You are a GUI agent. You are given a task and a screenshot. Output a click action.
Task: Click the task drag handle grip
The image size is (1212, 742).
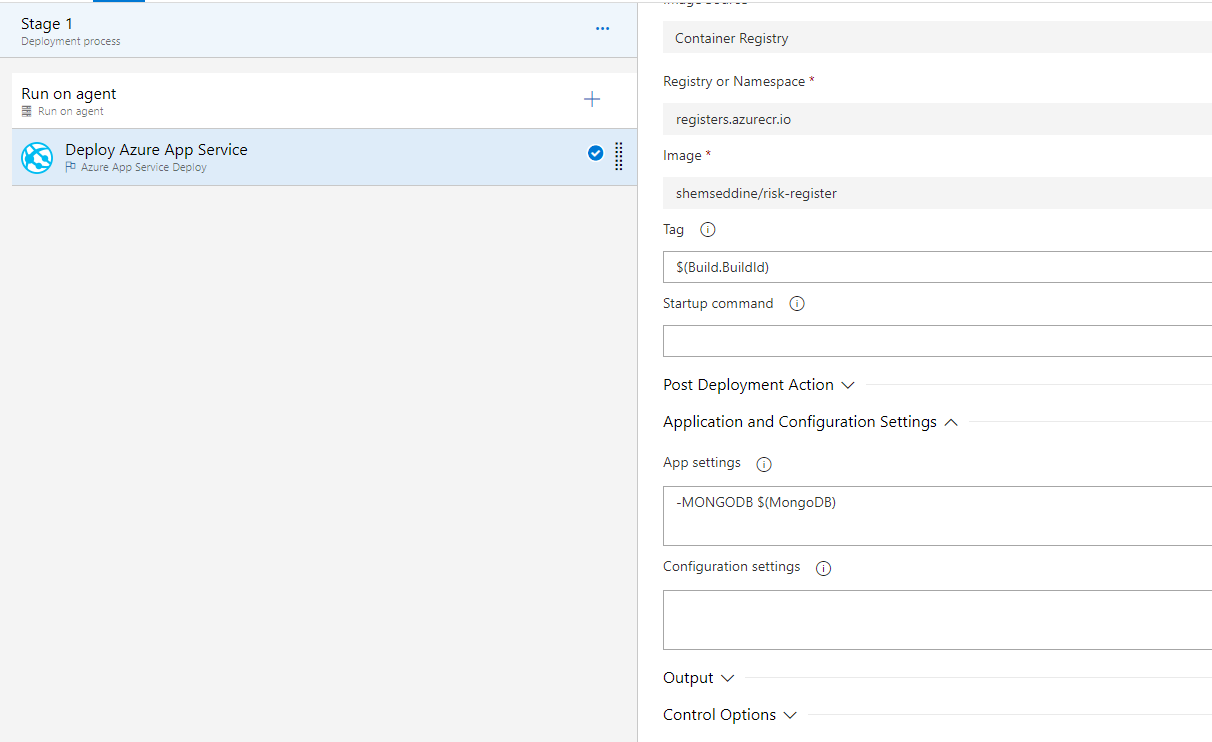619,156
